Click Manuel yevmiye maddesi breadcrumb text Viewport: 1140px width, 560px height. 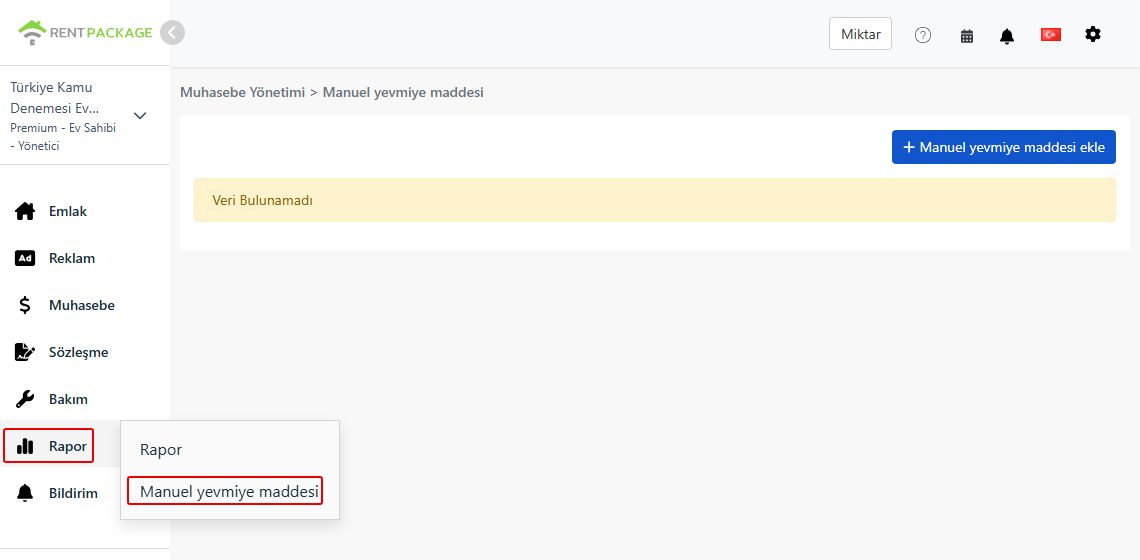(403, 92)
